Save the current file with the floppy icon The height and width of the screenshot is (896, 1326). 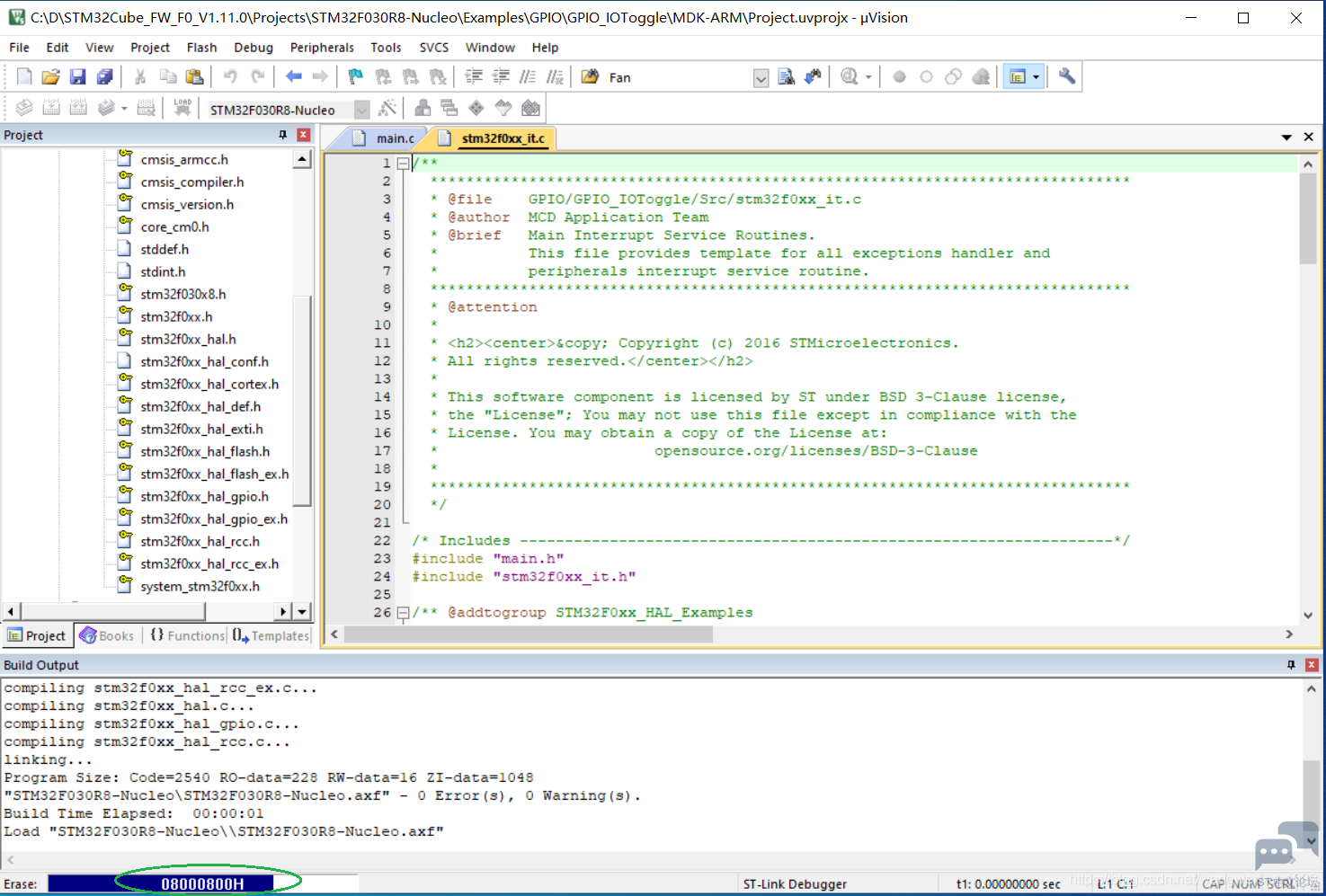[x=78, y=77]
